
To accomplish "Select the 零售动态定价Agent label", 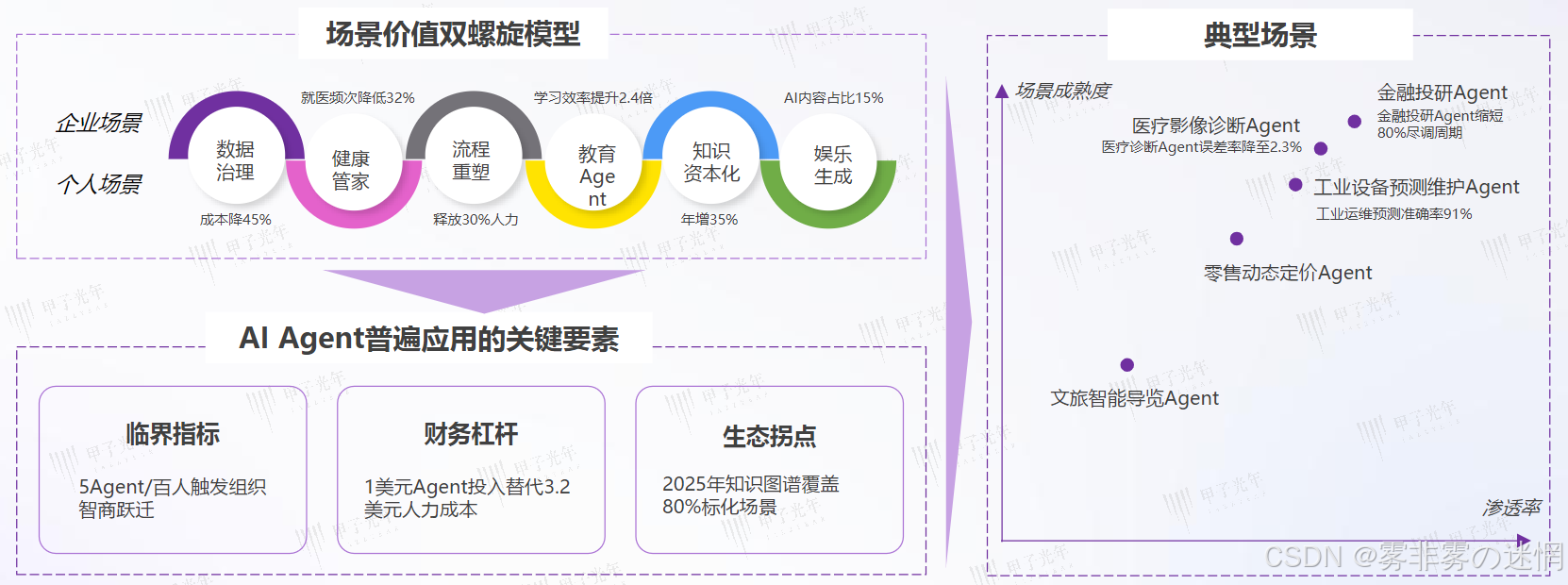I will 1288,273.
